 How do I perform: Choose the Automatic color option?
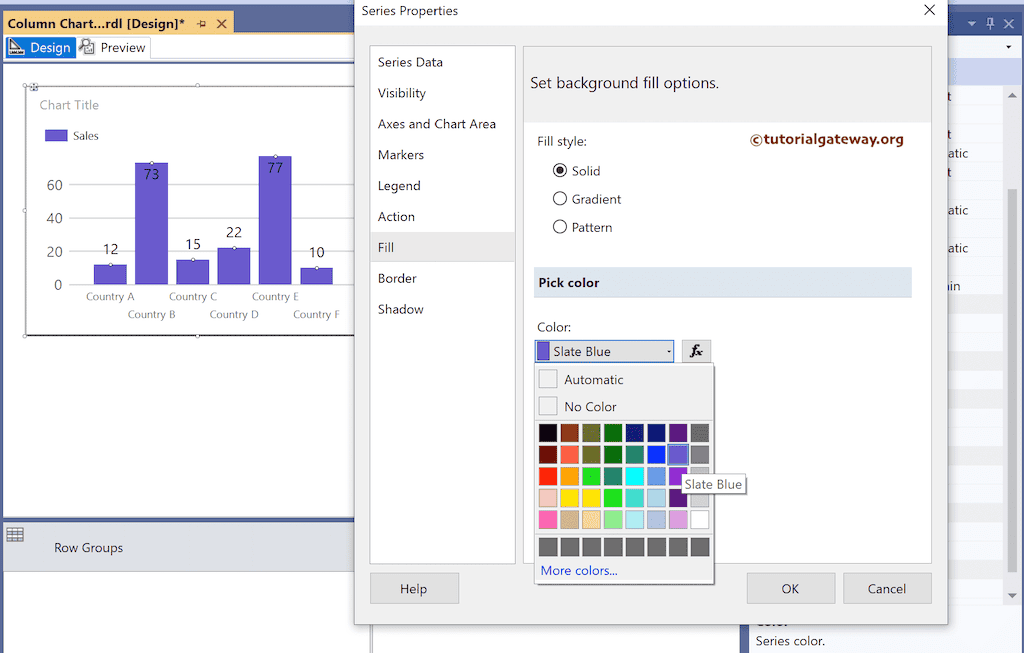coord(624,379)
